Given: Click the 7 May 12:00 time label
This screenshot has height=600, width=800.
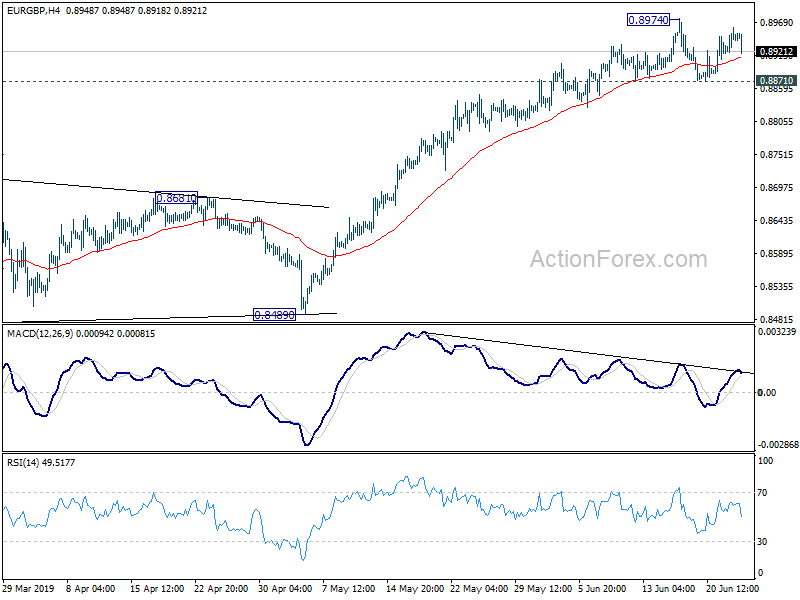Looking at the screenshot, I should click(349, 588).
